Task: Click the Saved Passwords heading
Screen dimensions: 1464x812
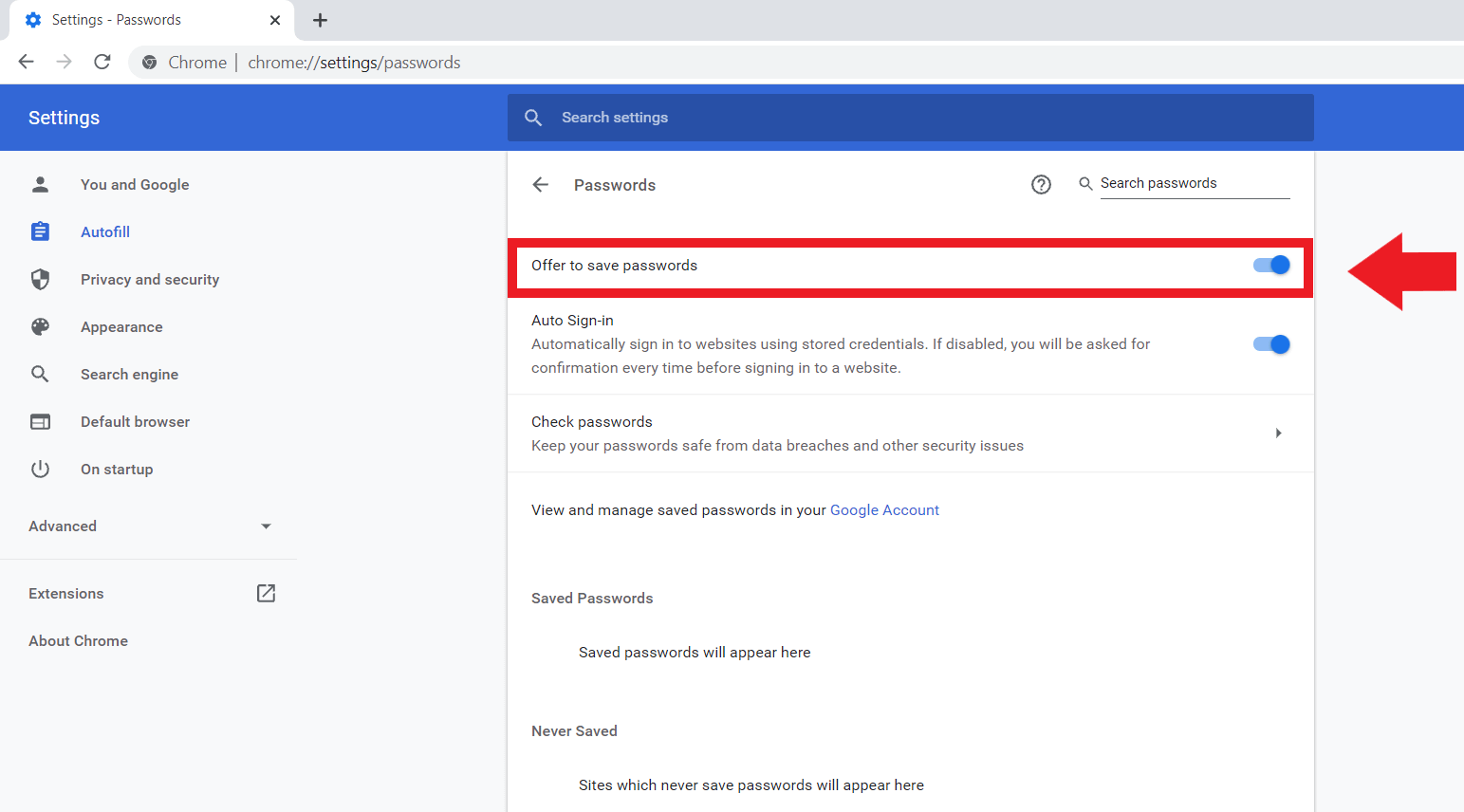Action: (592, 599)
